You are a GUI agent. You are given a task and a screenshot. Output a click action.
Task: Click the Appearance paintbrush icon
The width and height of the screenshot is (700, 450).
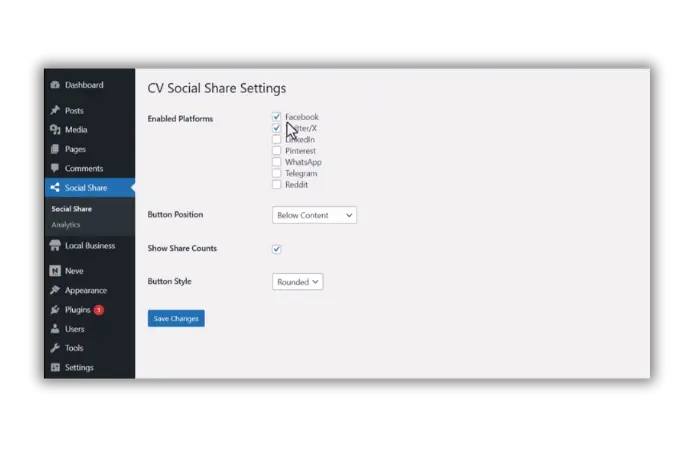click(54, 290)
